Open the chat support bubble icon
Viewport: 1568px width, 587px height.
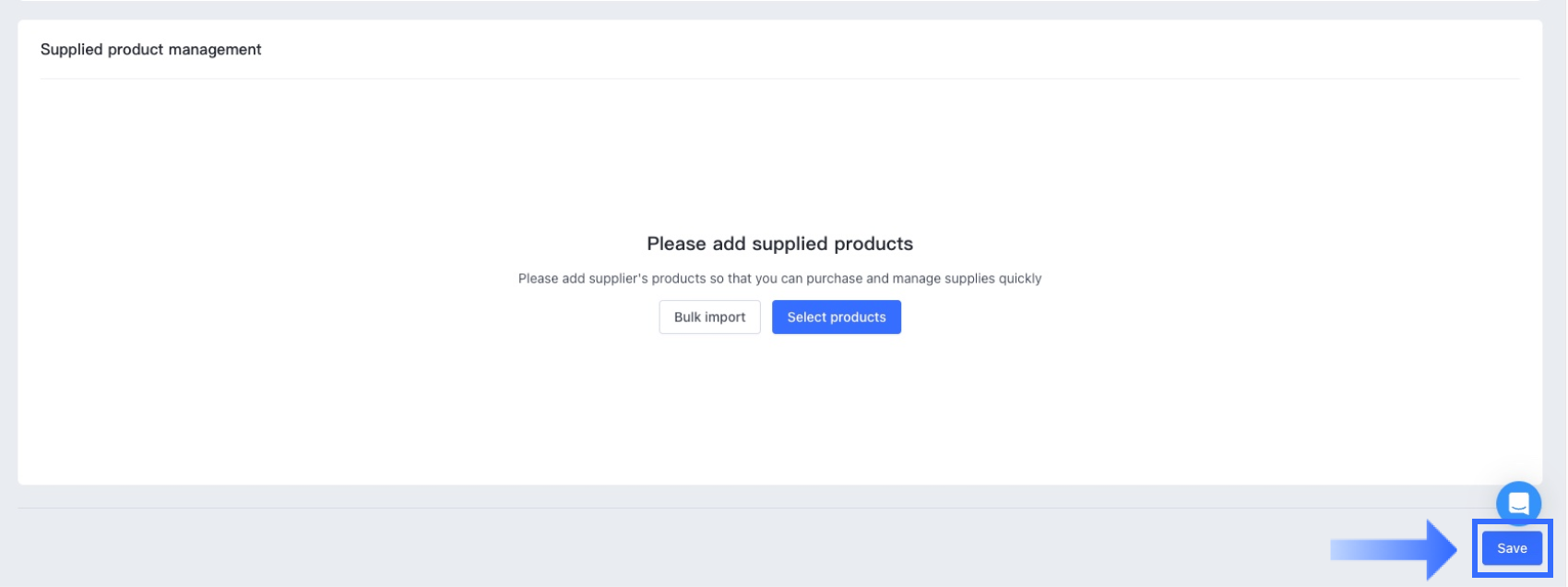[1518, 504]
